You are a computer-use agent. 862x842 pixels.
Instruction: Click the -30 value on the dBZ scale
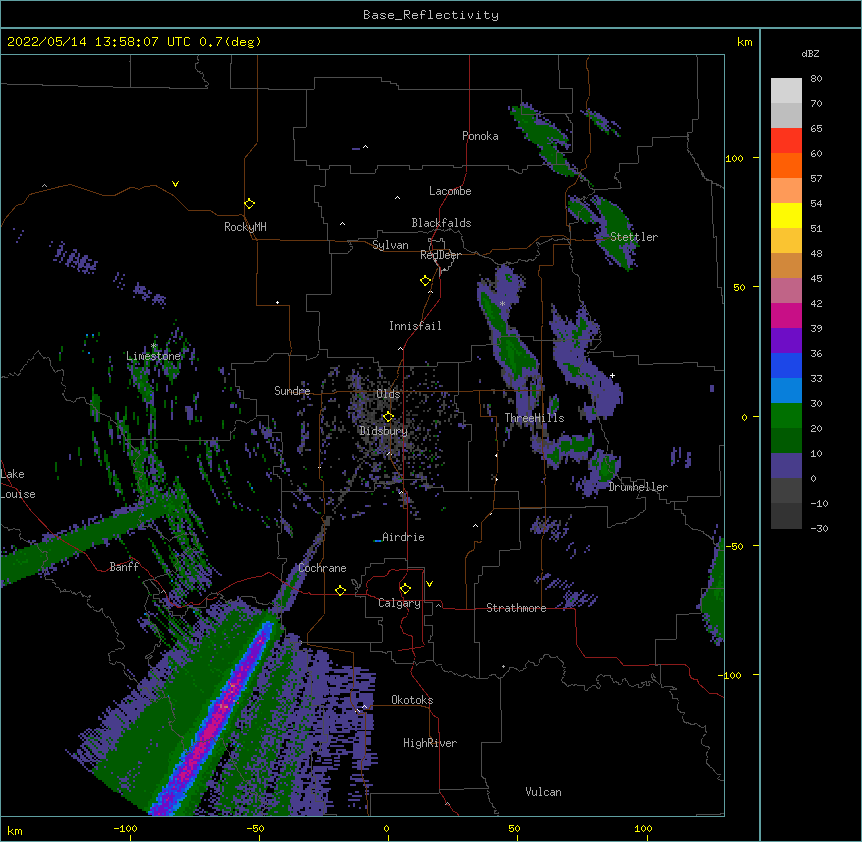pyautogui.click(x=819, y=529)
